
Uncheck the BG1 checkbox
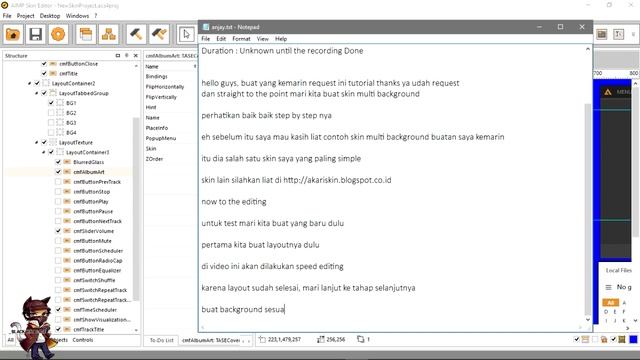coord(51,103)
